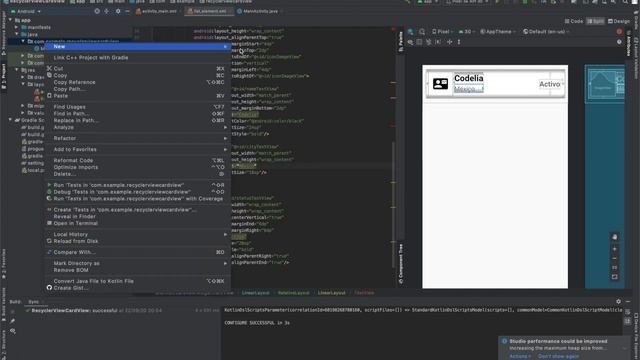Image resolution: width=640 pixels, height=360 pixels.
Task: Switch editor to Code view
Action: pyautogui.click(x=574, y=21)
